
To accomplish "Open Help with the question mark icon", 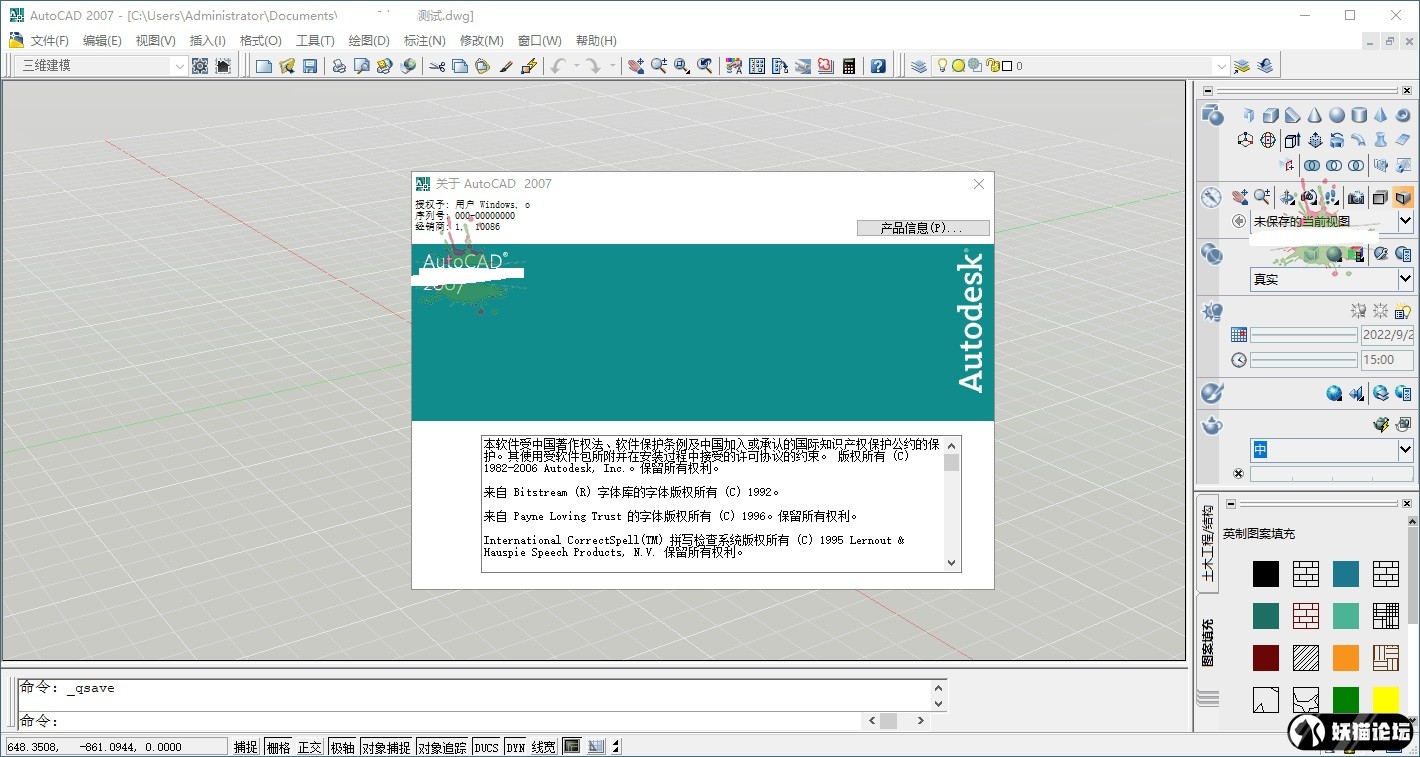I will 878,66.
